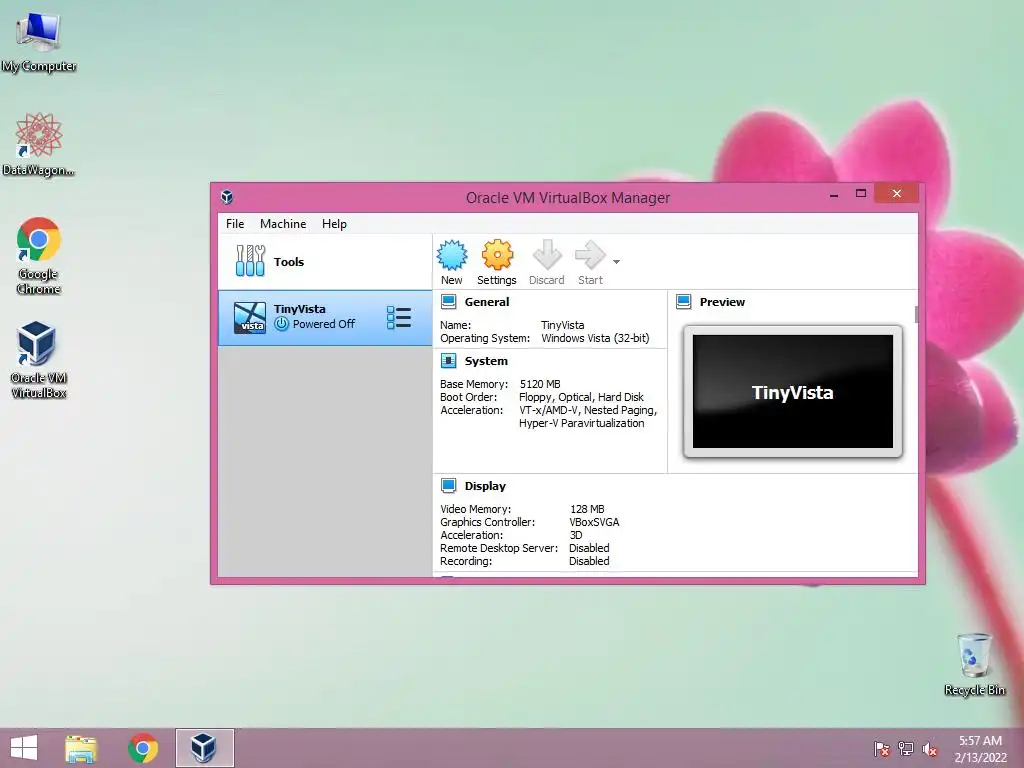Click the taskbar clock showing 5:57 AM
Viewport: 1024px width, 768px height.
click(980, 749)
